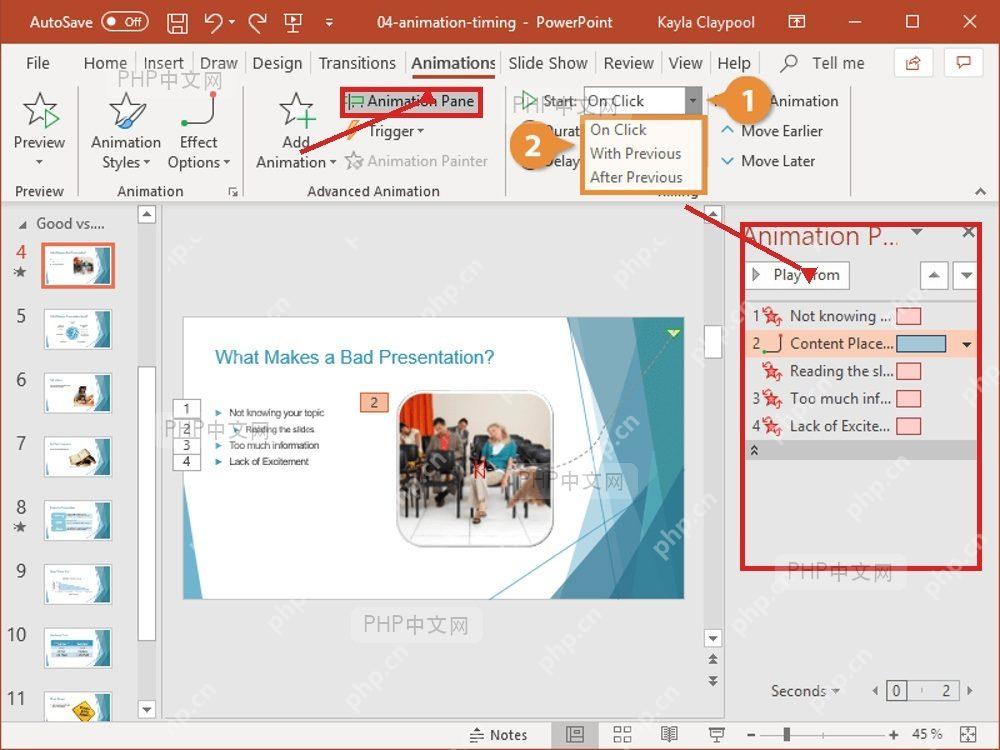Undo the last action

[x=213, y=23]
